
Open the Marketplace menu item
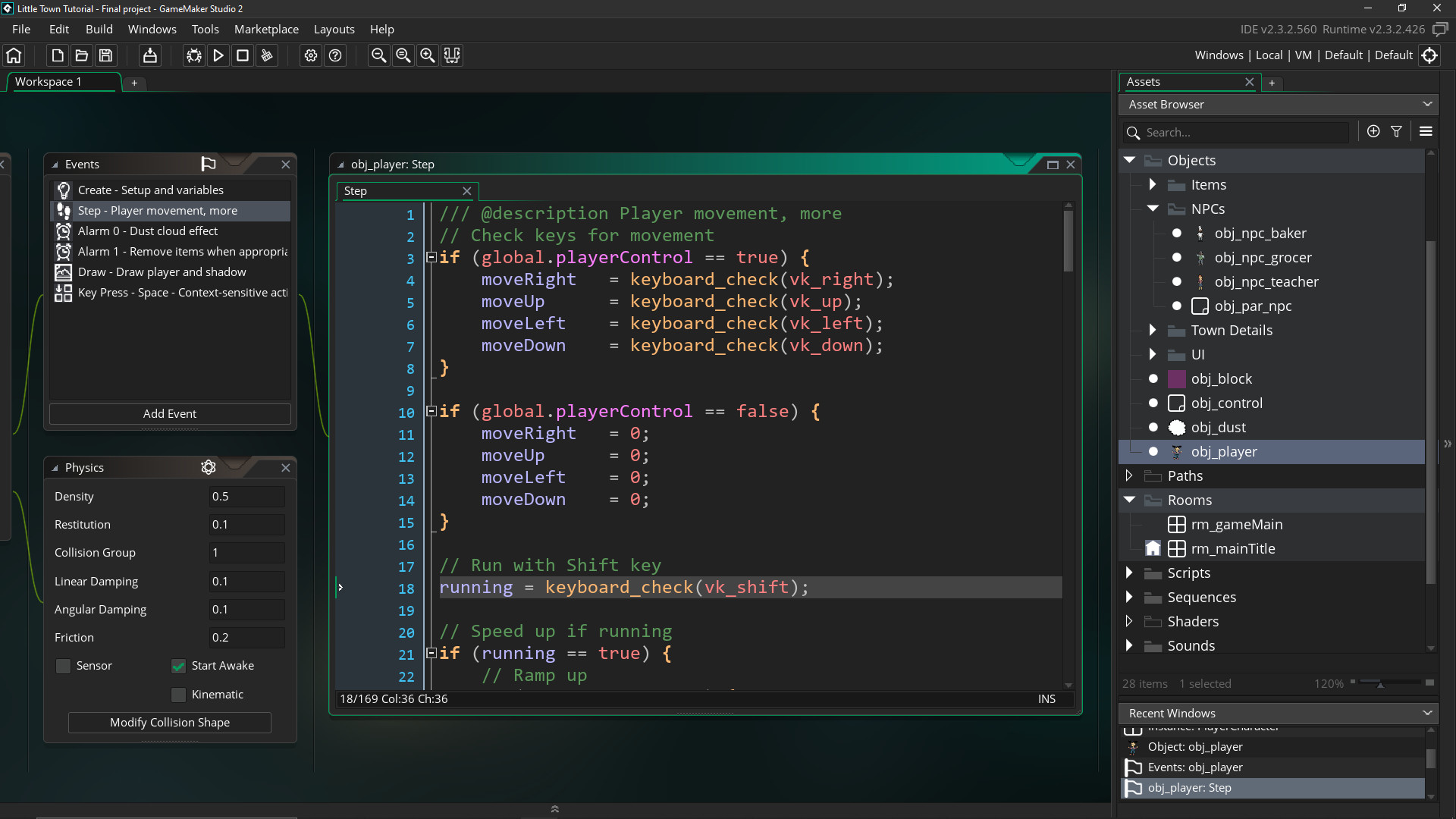(x=265, y=29)
